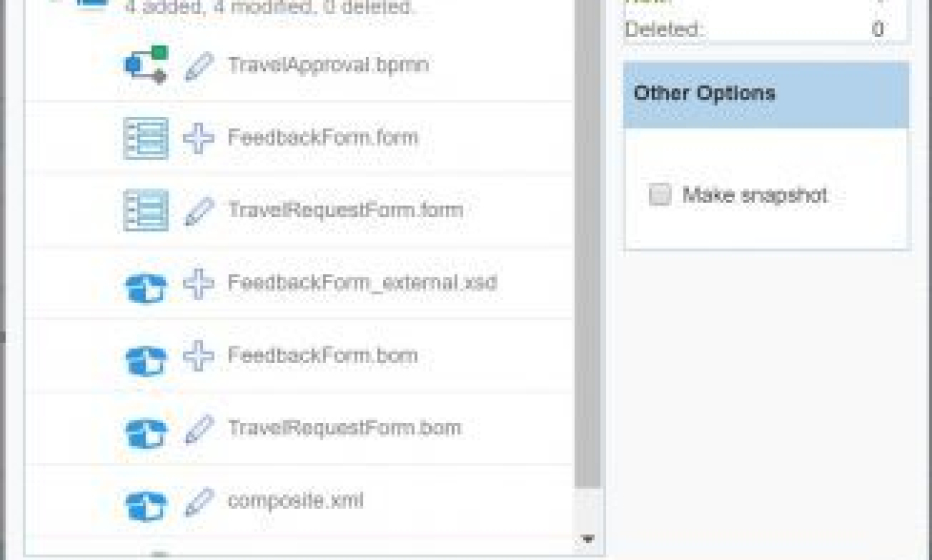This screenshot has height=560, width=932.
Task: Click the BPMN process icon for TravelApproval
Action: 146,65
